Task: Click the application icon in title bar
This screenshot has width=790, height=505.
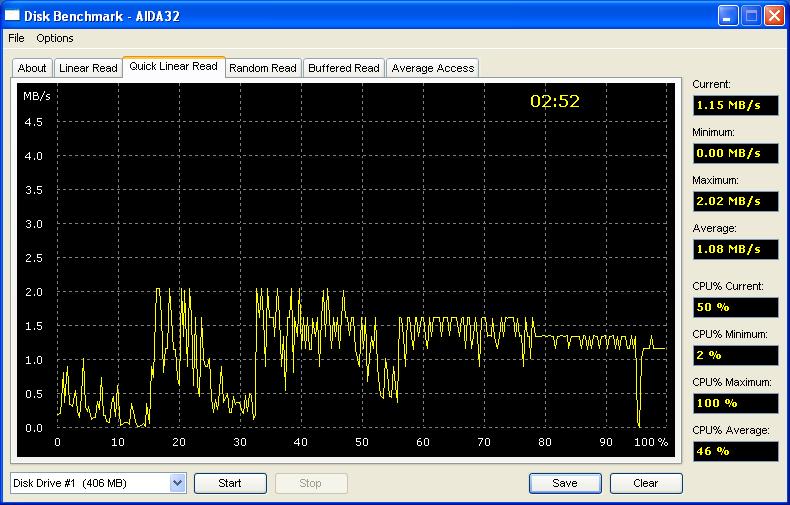Action: tap(12, 16)
